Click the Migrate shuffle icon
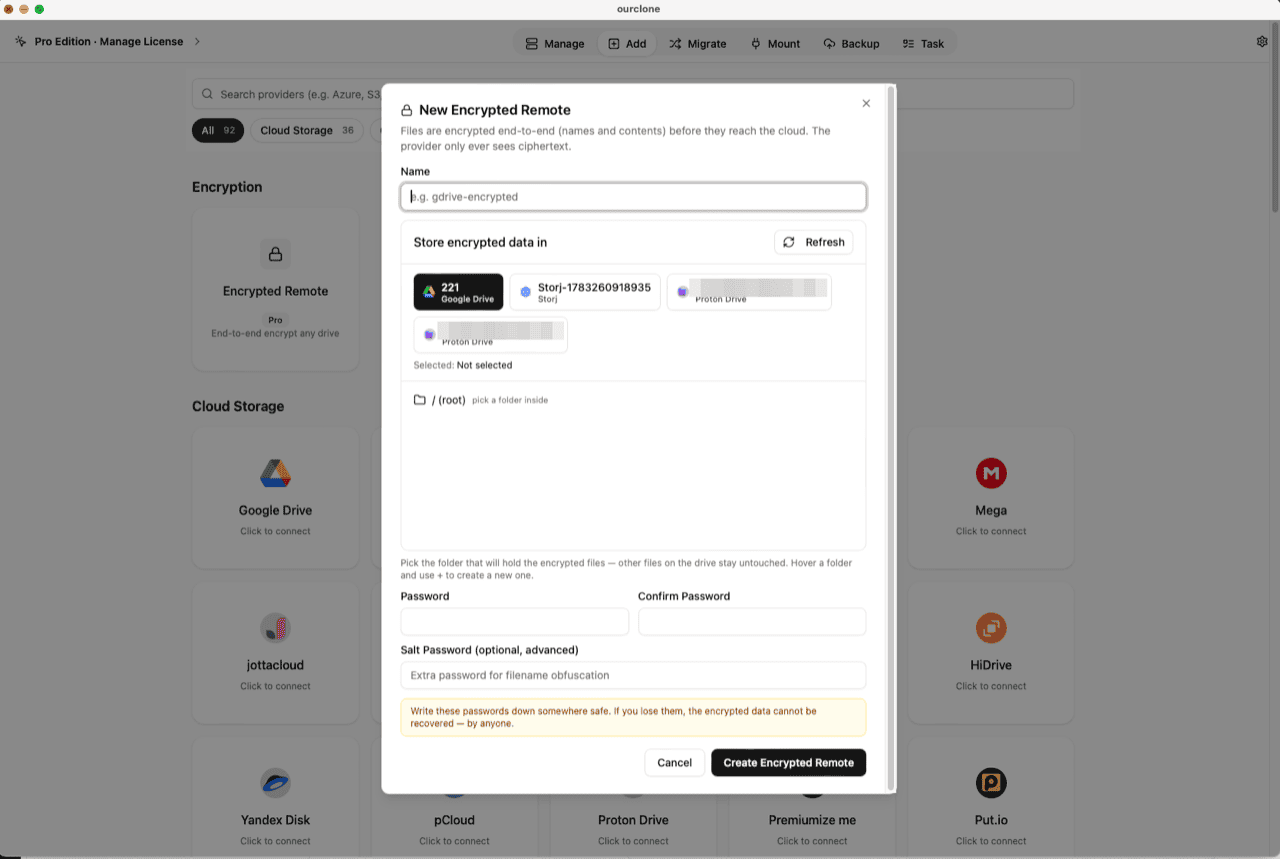1280x859 pixels. [x=675, y=44]
